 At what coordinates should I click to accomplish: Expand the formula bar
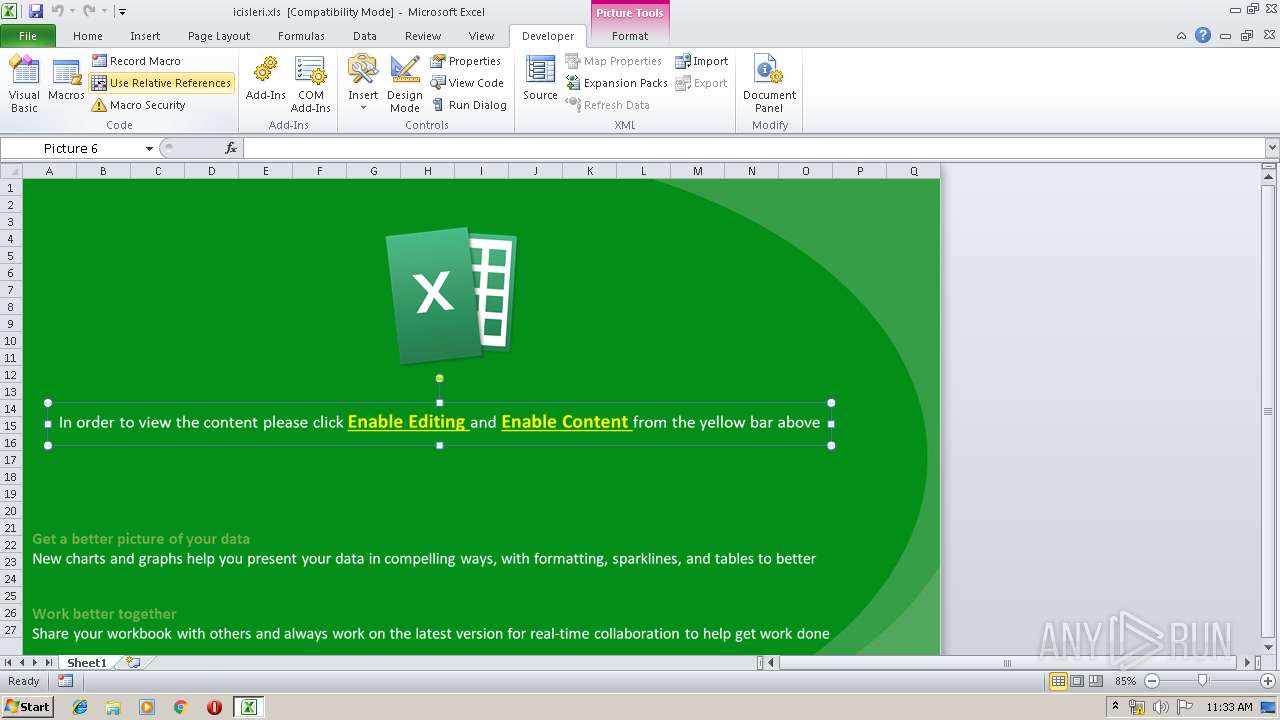pos(1271,148)
